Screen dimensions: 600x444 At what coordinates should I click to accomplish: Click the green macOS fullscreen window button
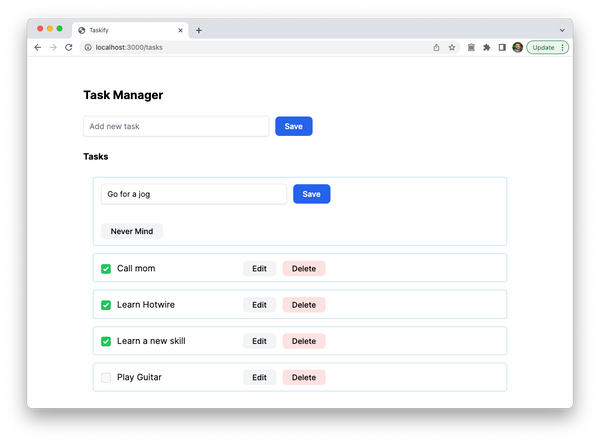[x=59, y=28]
